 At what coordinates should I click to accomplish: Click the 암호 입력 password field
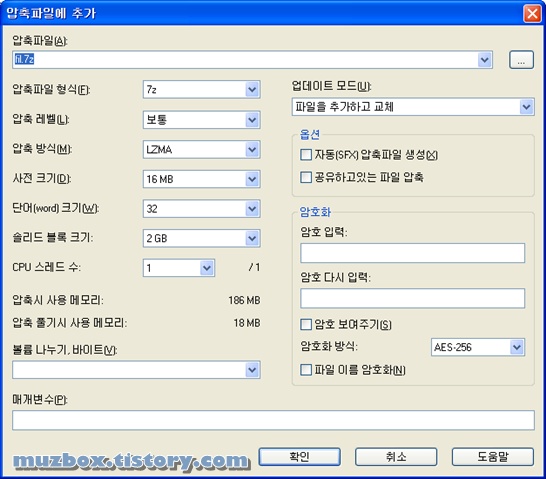(412, 253)
